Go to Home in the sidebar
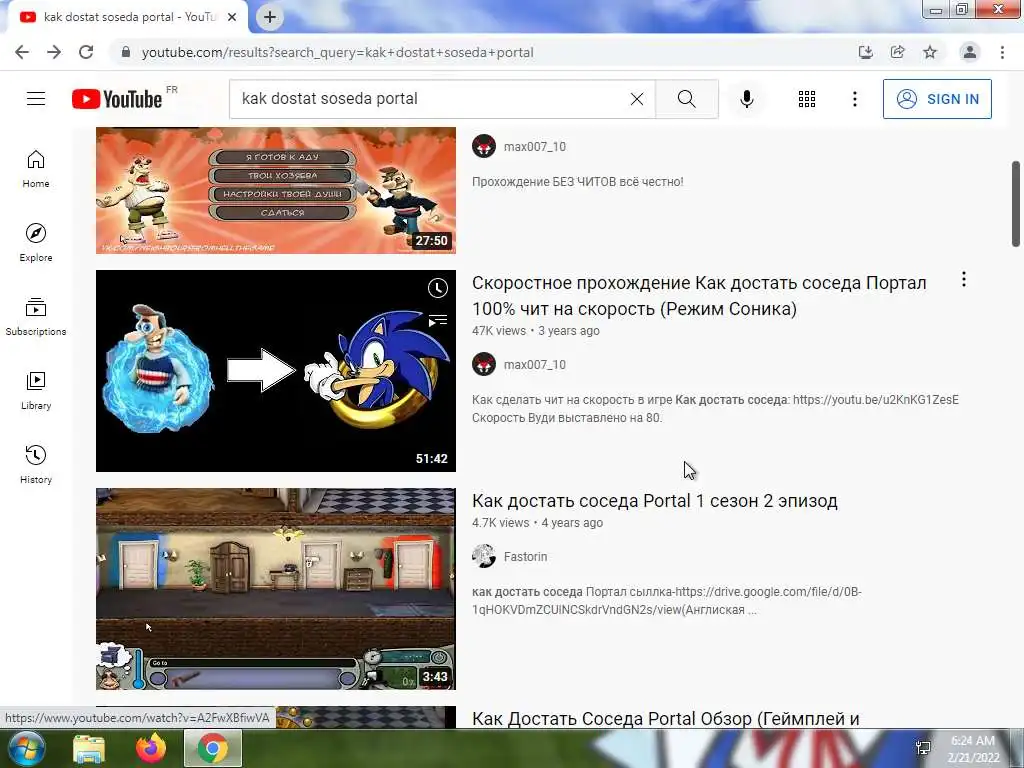1024x768 pixels. point(36,168)
